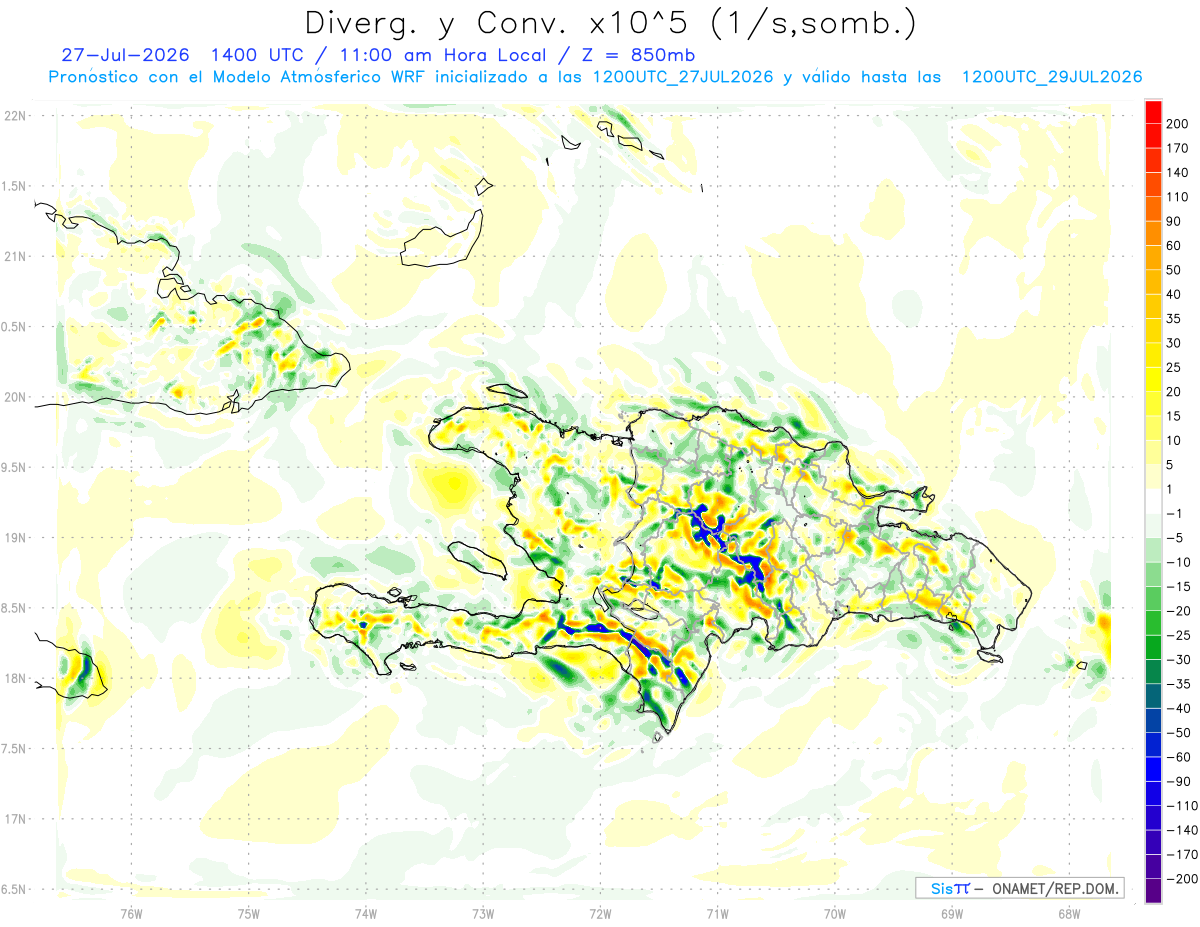Click the "70W" longitude label
This screenshot has width=1200, height=927.
click(835, 914)
